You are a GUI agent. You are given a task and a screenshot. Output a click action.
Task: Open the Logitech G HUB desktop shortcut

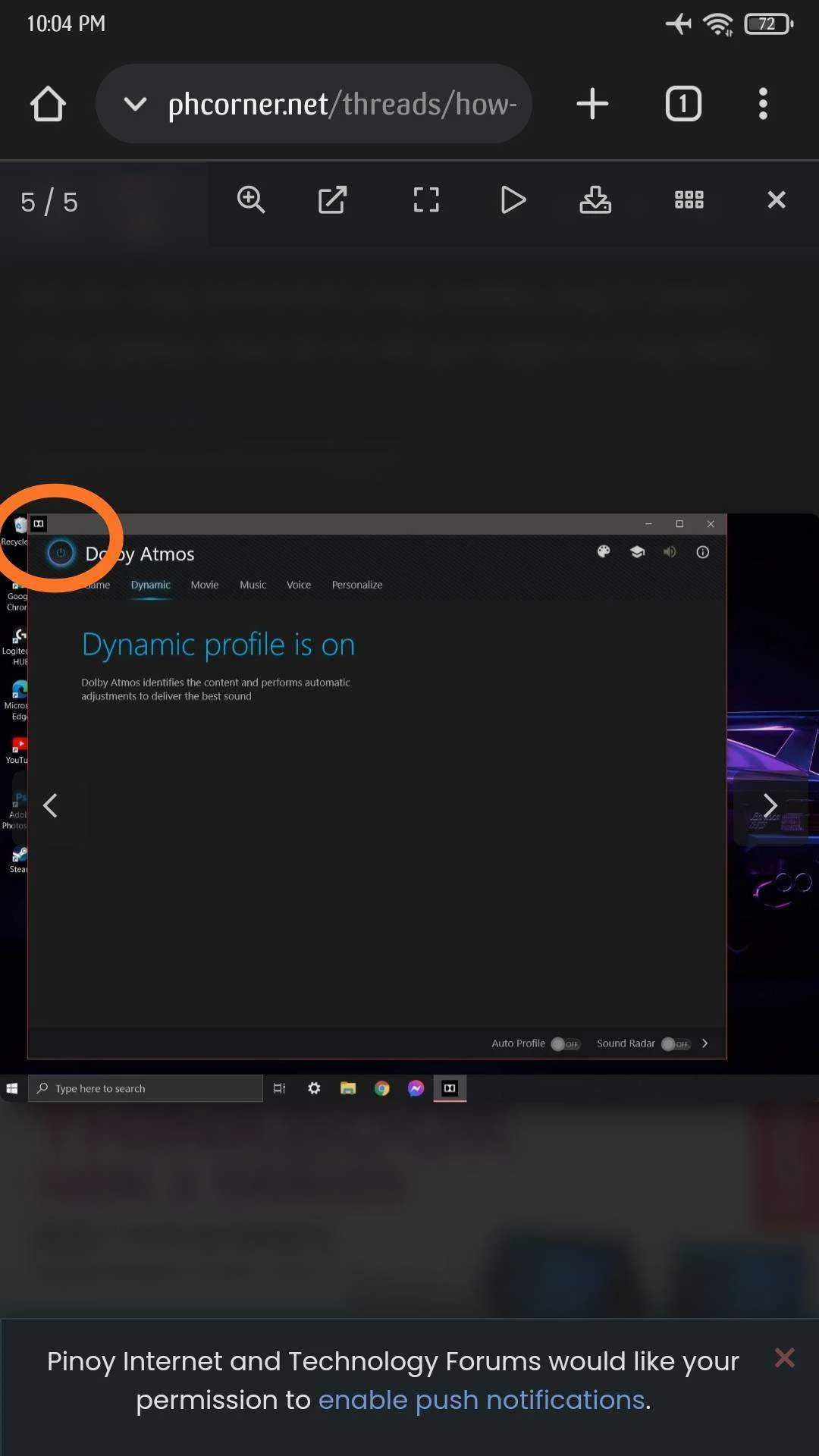click(x=16, y=646)
